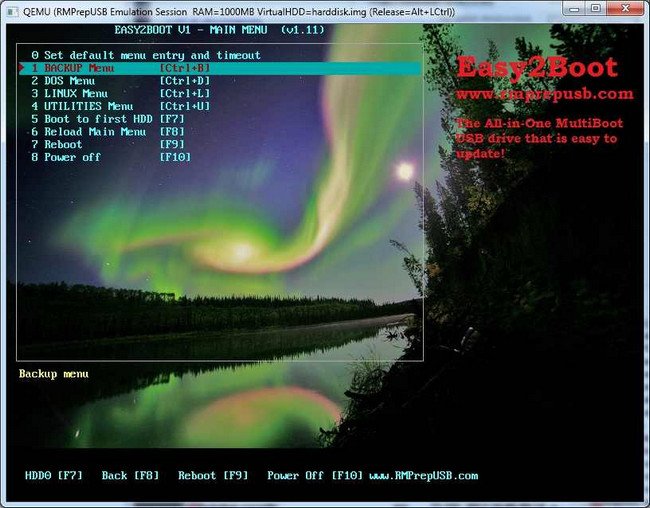
Task: Click the www.RMPrepUSB.com footer text
Action: tap(424, 476)
